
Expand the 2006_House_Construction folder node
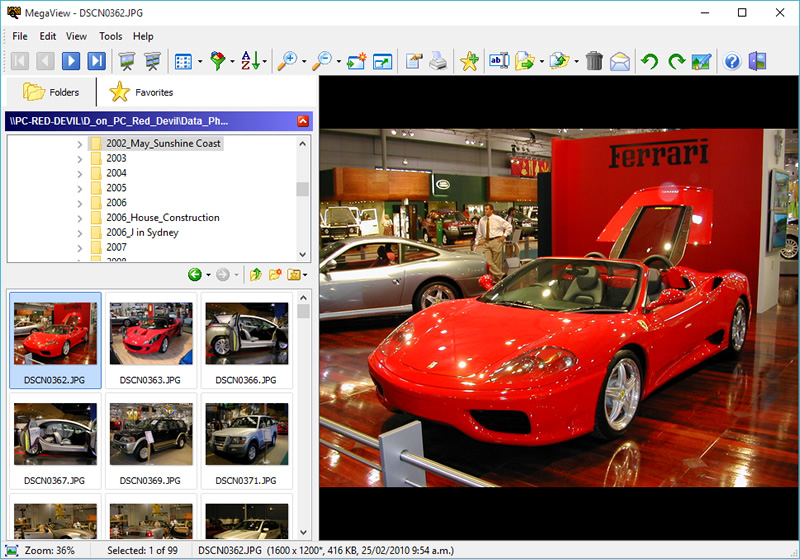[80, 218]
